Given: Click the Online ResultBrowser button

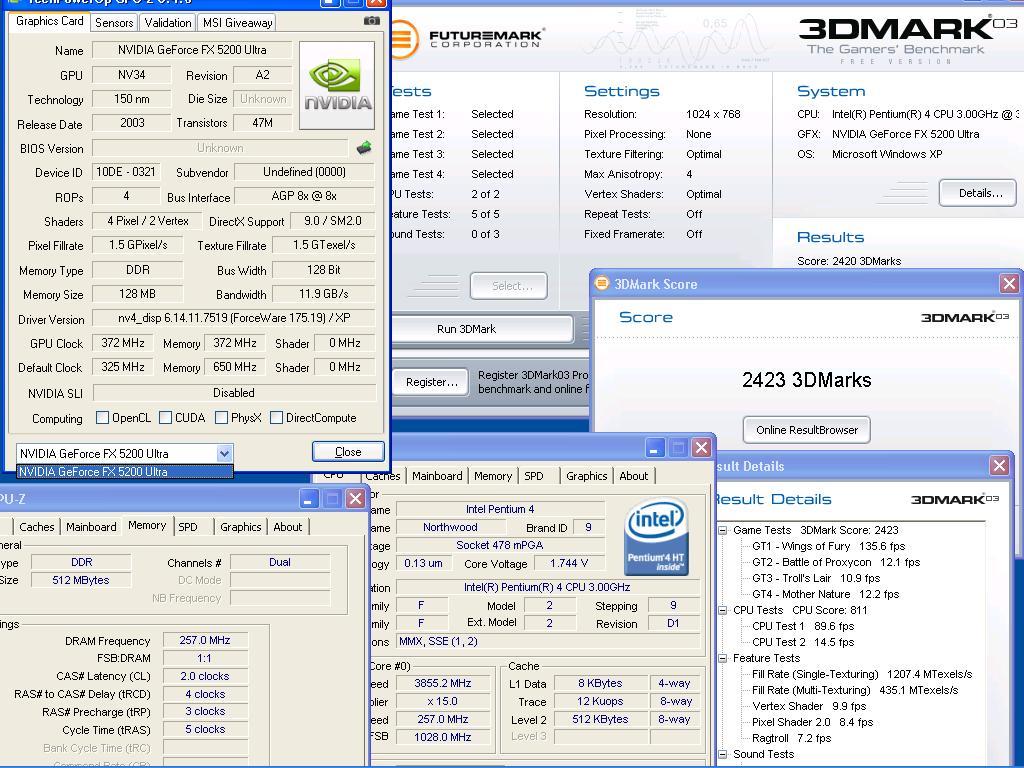Looking at the screenshot, I should pos(807,430).
